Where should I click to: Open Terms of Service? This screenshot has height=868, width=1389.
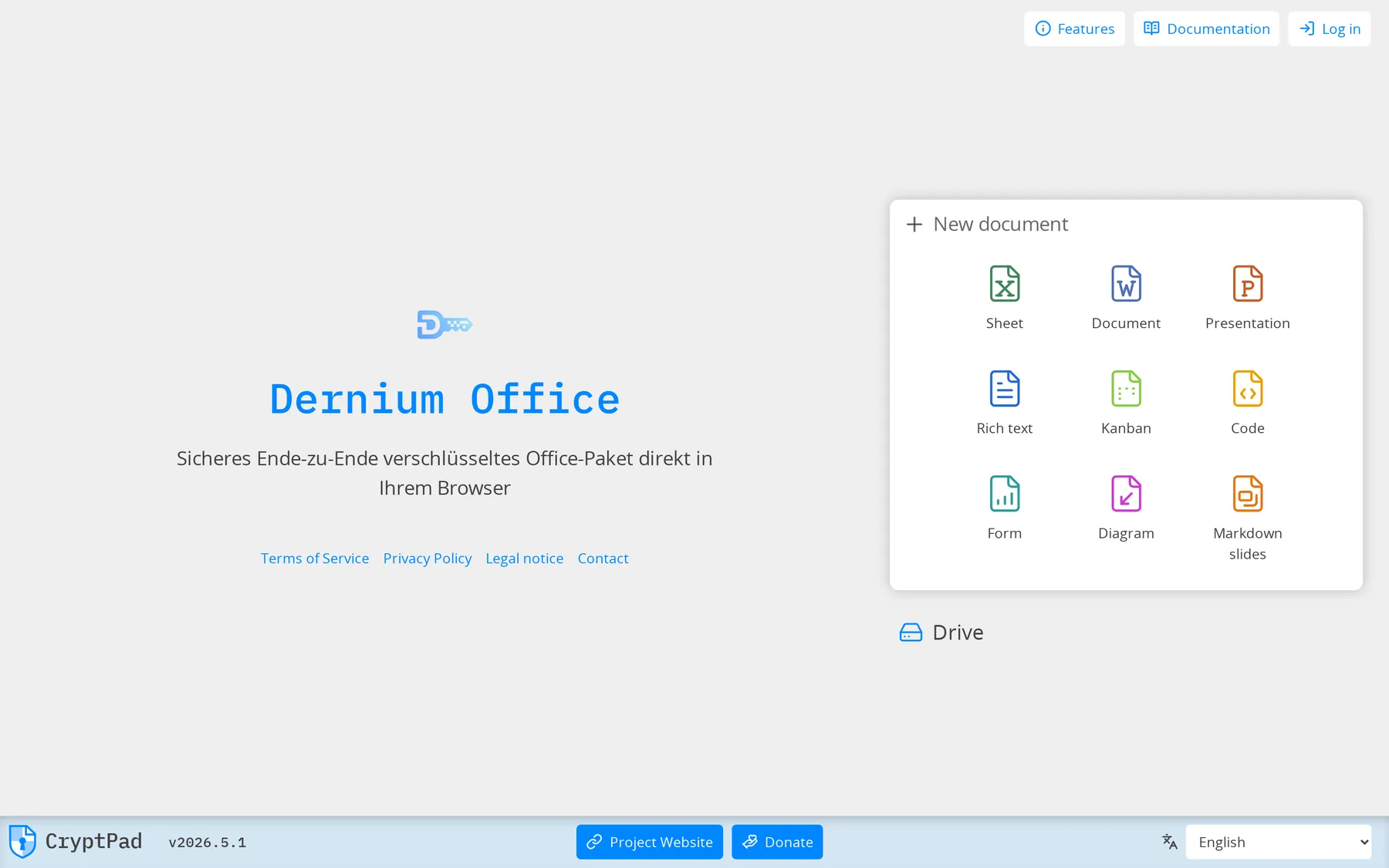(315, 559)
